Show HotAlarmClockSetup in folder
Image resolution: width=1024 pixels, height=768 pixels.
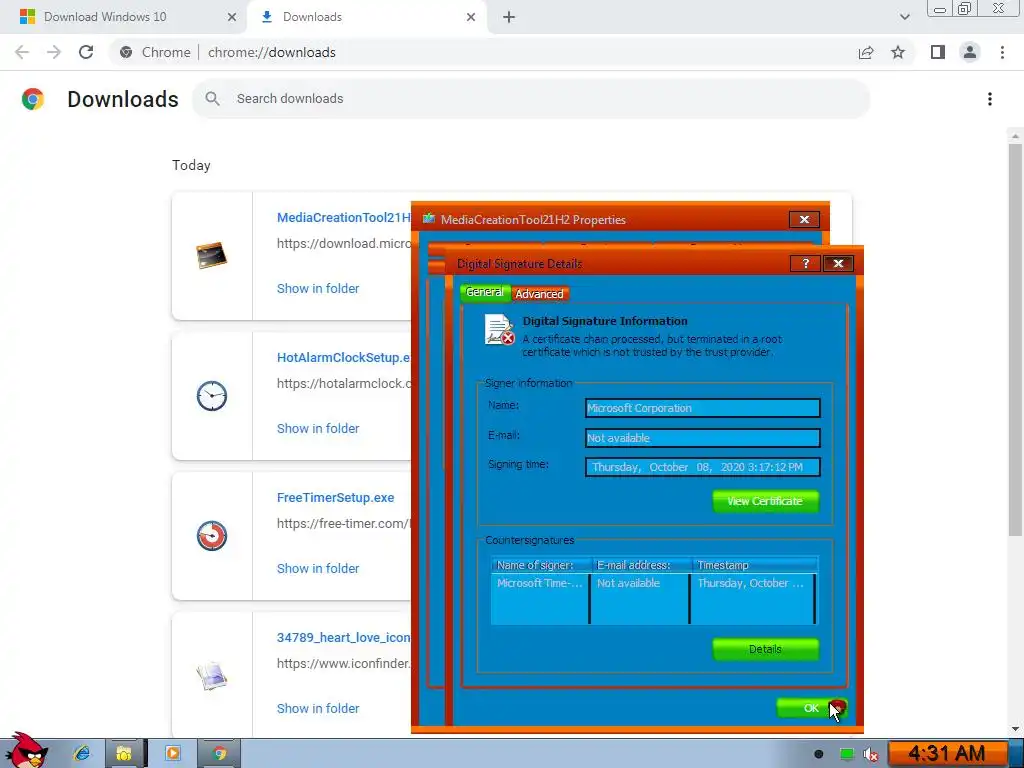click(x=318, y=428)
